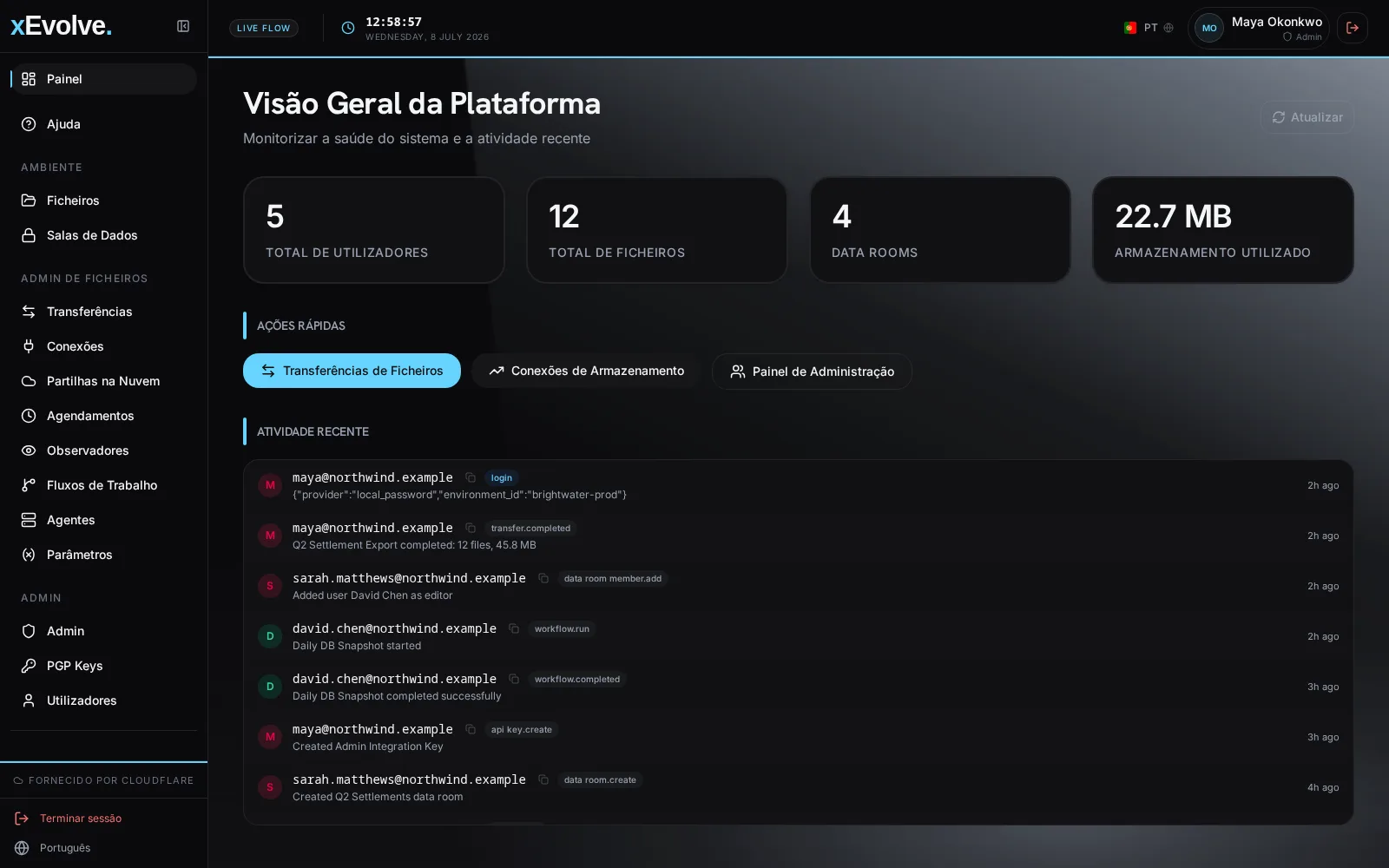Click Conexões de Armazenamento button
The height and width of the screenshot is (868, 1389).
(x=586, y=371)
